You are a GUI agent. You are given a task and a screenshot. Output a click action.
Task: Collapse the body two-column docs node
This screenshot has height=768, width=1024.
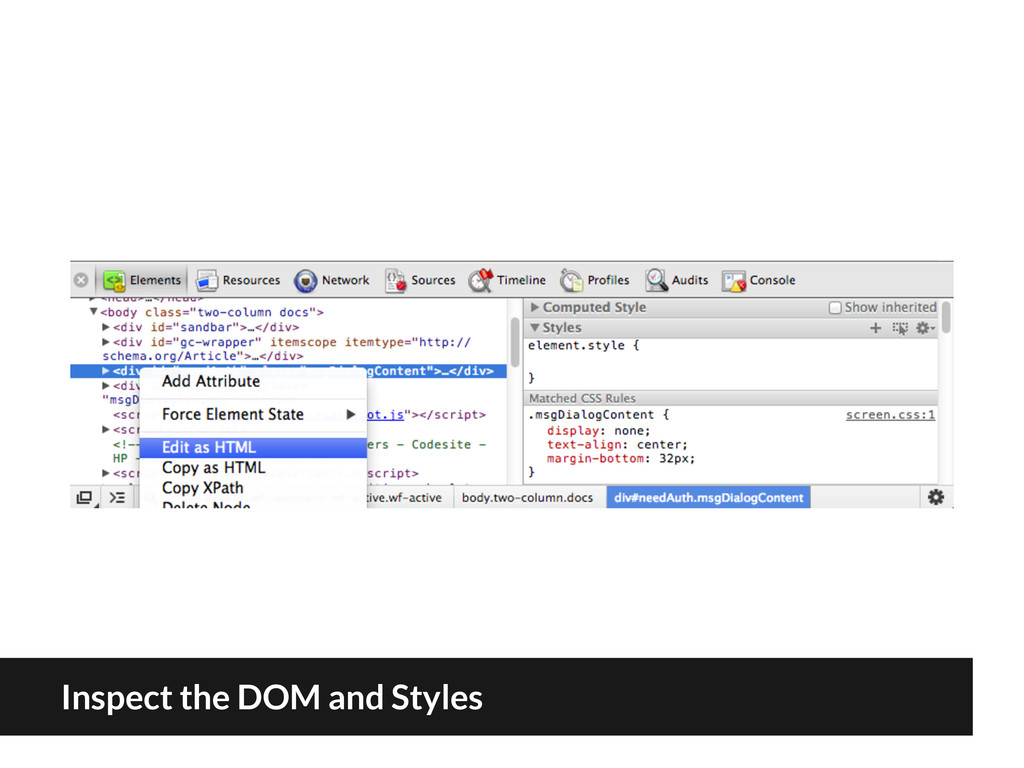(94, 312)
